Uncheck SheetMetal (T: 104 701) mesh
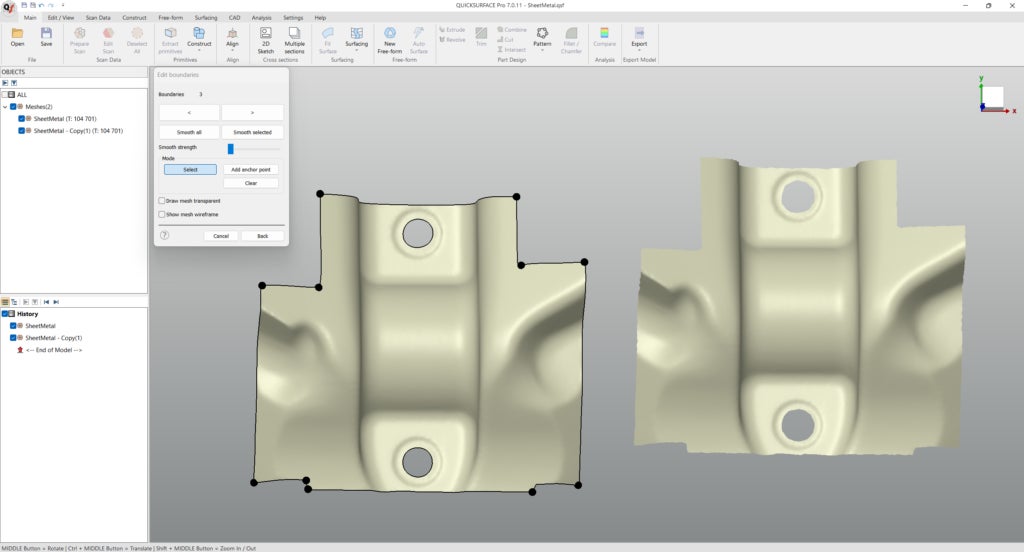Screen dimensions: 1024x552 [x=22, y=119]
